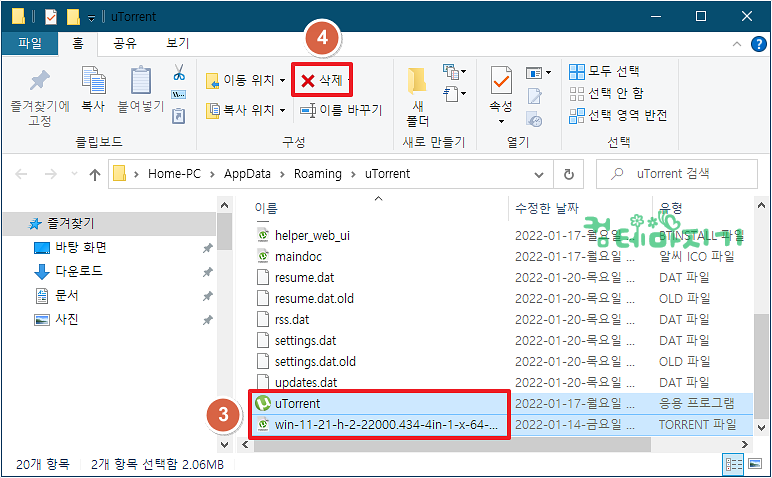This screenshot has height=478, width=772.
Task: Click the Paste (붙여넣기) ribbon button
Action: tap(141, 89)
